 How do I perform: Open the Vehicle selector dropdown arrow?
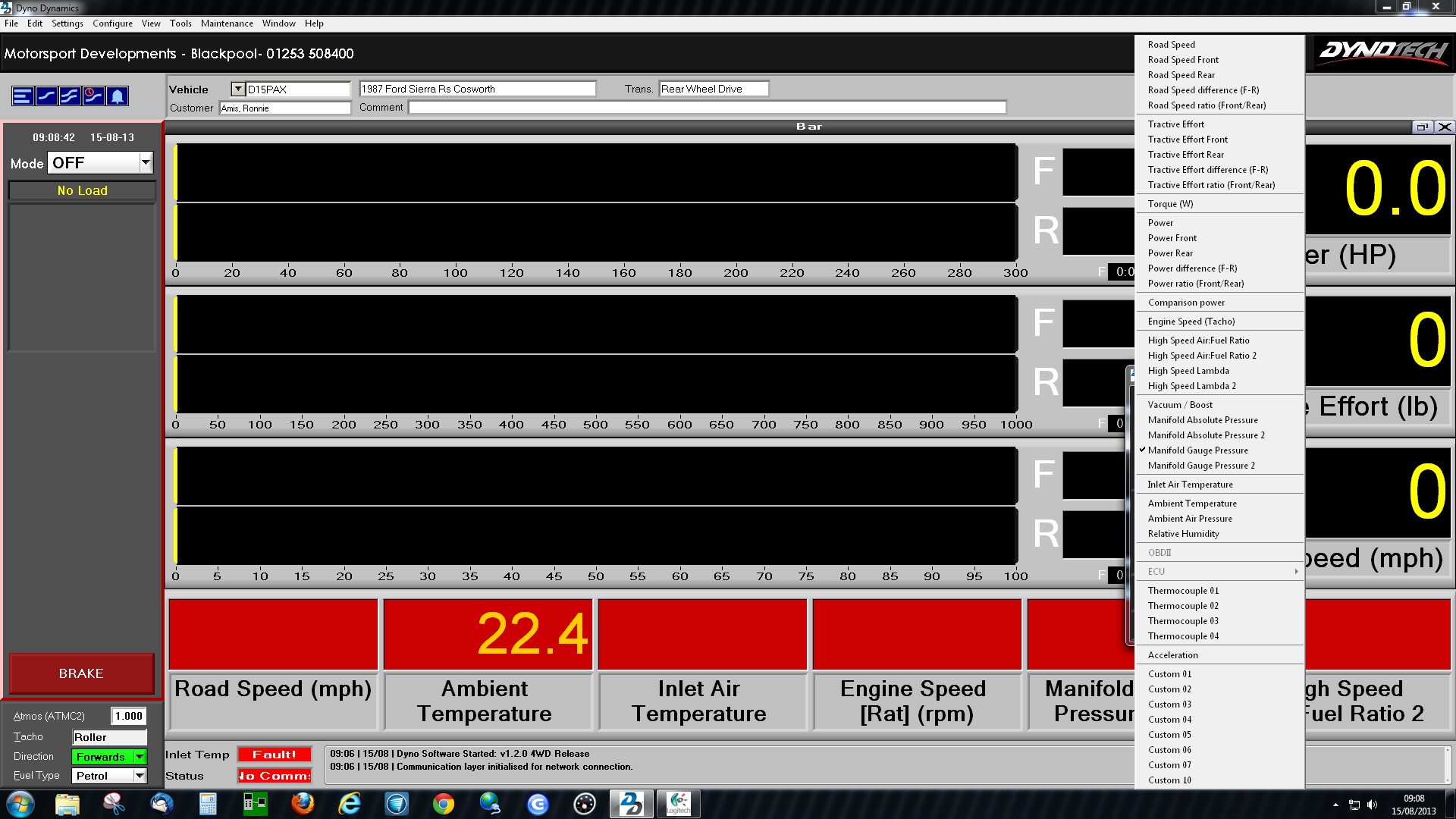tap(237, 89)
